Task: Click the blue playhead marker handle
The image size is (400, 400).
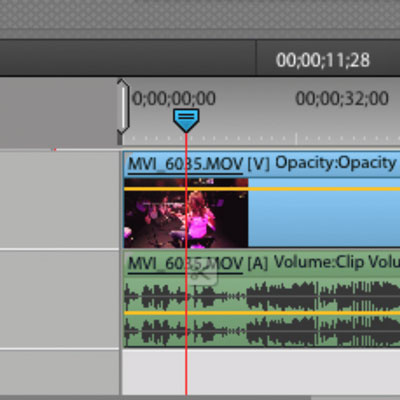Action: point(186,120)
